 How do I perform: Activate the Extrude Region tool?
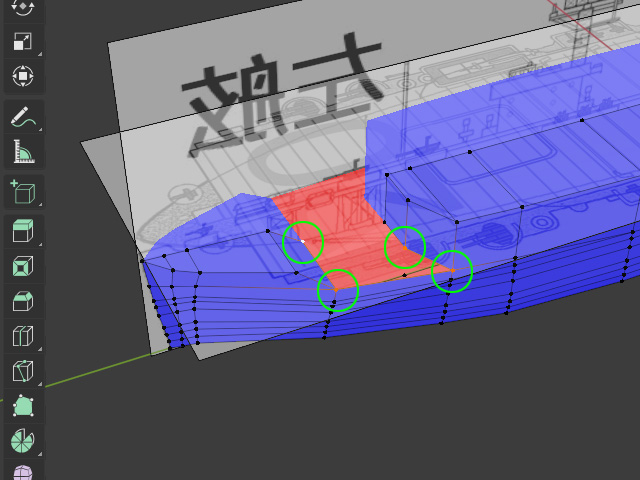(23, 231)
